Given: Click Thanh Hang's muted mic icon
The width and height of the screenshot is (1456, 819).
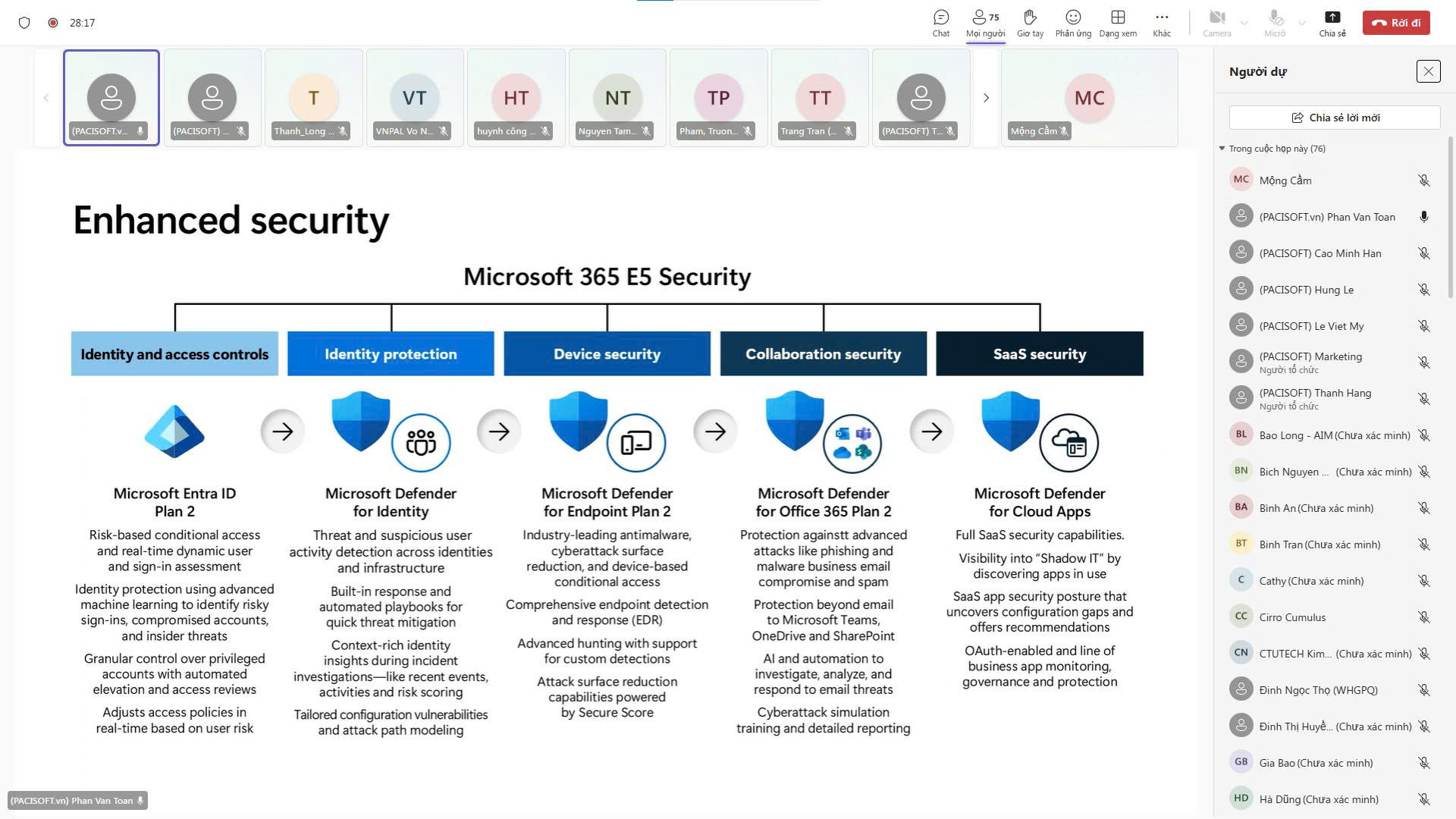Looking at the screenshot, I should tap(1423, 399).
